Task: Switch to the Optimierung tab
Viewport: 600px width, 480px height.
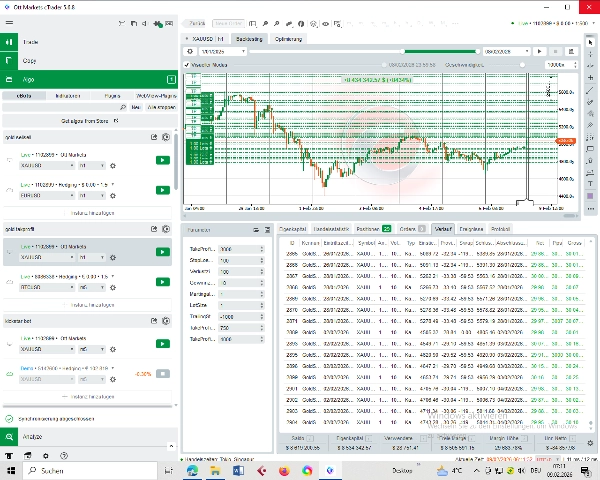Action: [x=288, y=39]
